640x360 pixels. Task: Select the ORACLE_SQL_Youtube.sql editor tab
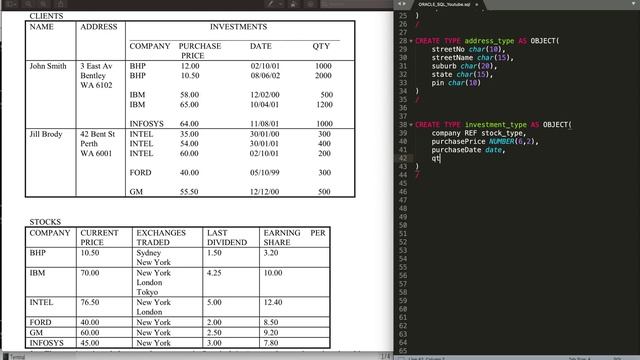click(x=448, y=4)
